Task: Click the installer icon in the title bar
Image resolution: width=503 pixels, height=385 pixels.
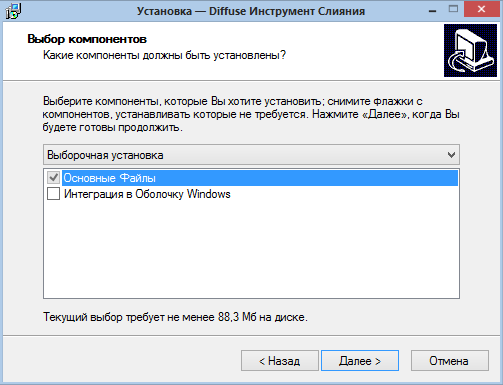Action: click(x=13, y=11)
